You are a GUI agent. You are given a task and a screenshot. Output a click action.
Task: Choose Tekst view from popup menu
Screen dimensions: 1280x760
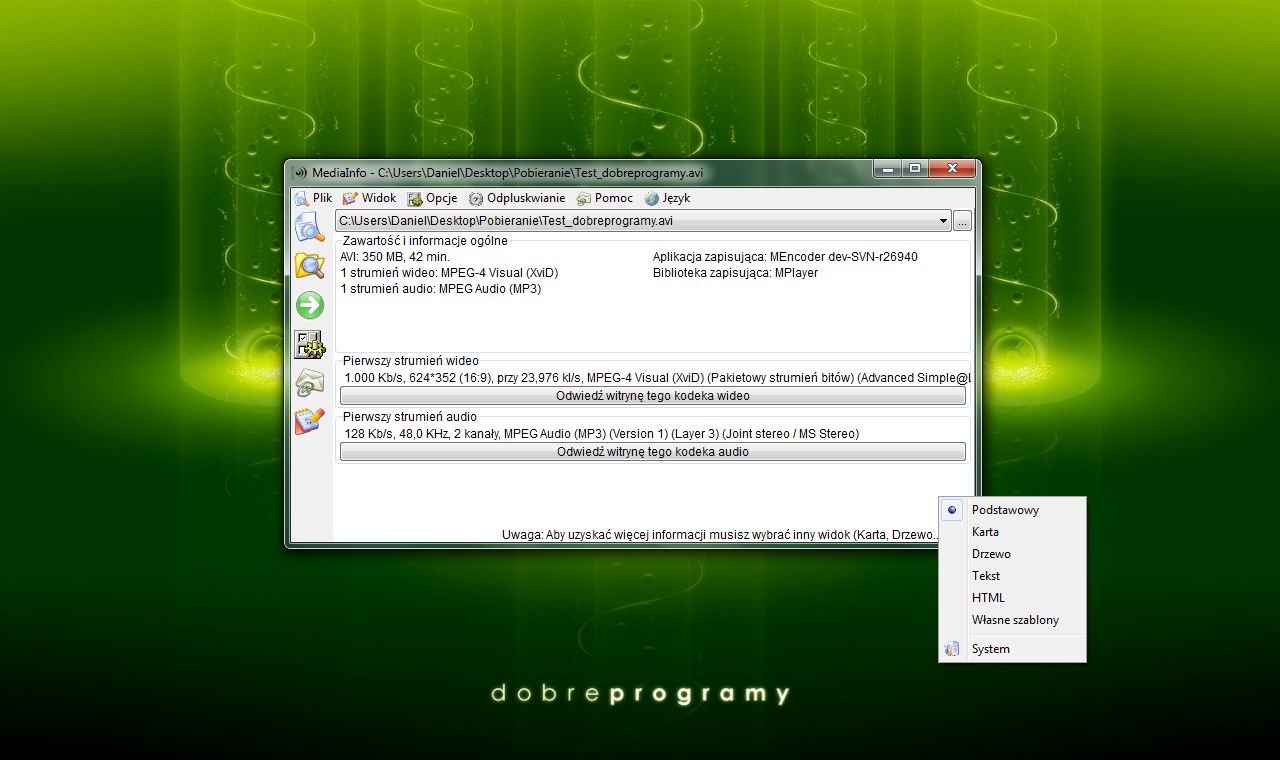click(1012, 576)
